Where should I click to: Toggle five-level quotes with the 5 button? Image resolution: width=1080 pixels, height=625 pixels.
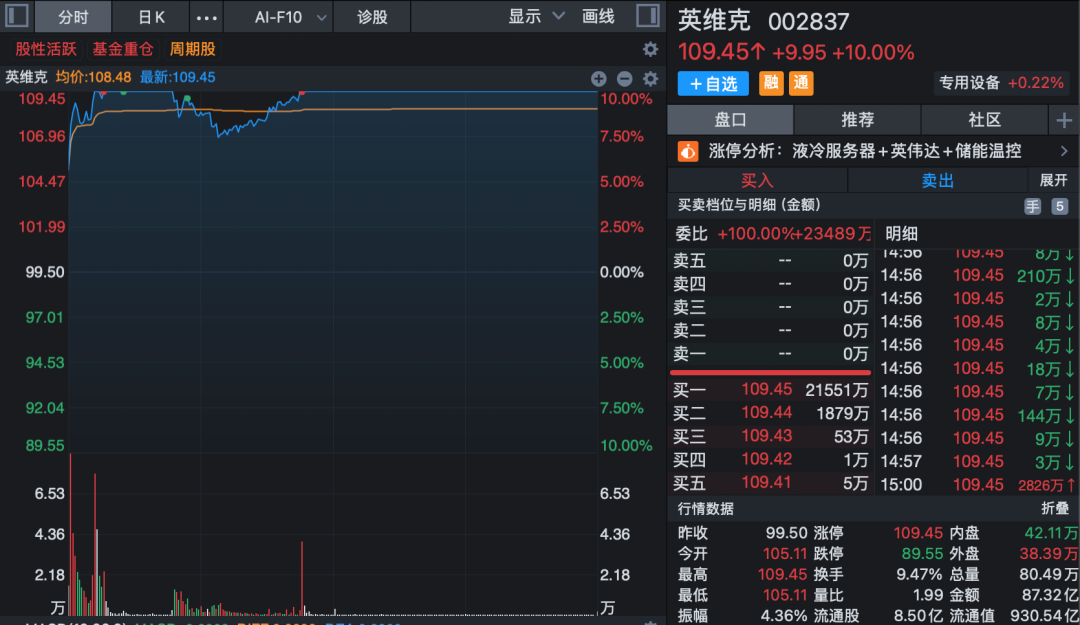tap(1059, 206)
